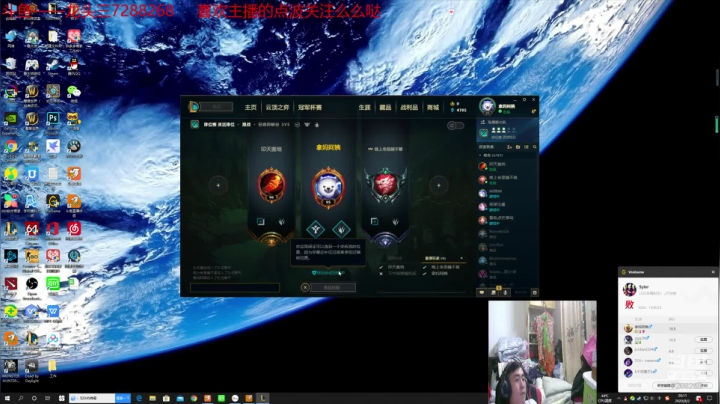Click the League client logo icon

[x=194, y=107]
